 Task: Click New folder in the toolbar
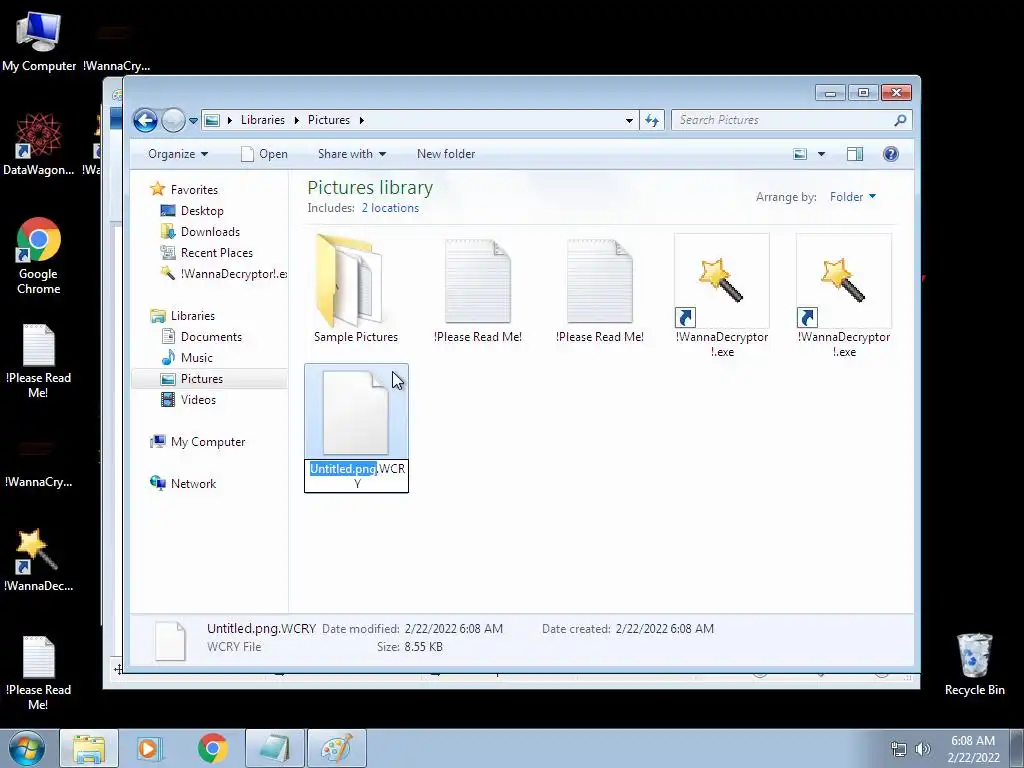click(x=446, y=154)
